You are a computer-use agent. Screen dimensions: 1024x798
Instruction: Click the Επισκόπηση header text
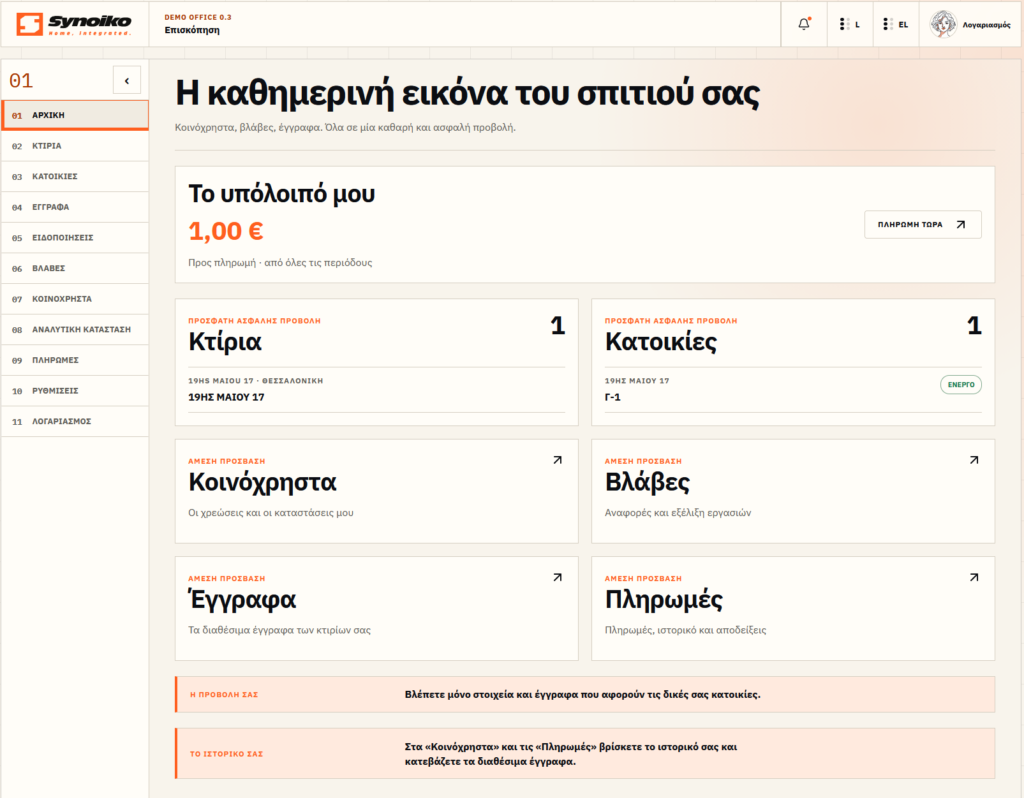point(192,30)
